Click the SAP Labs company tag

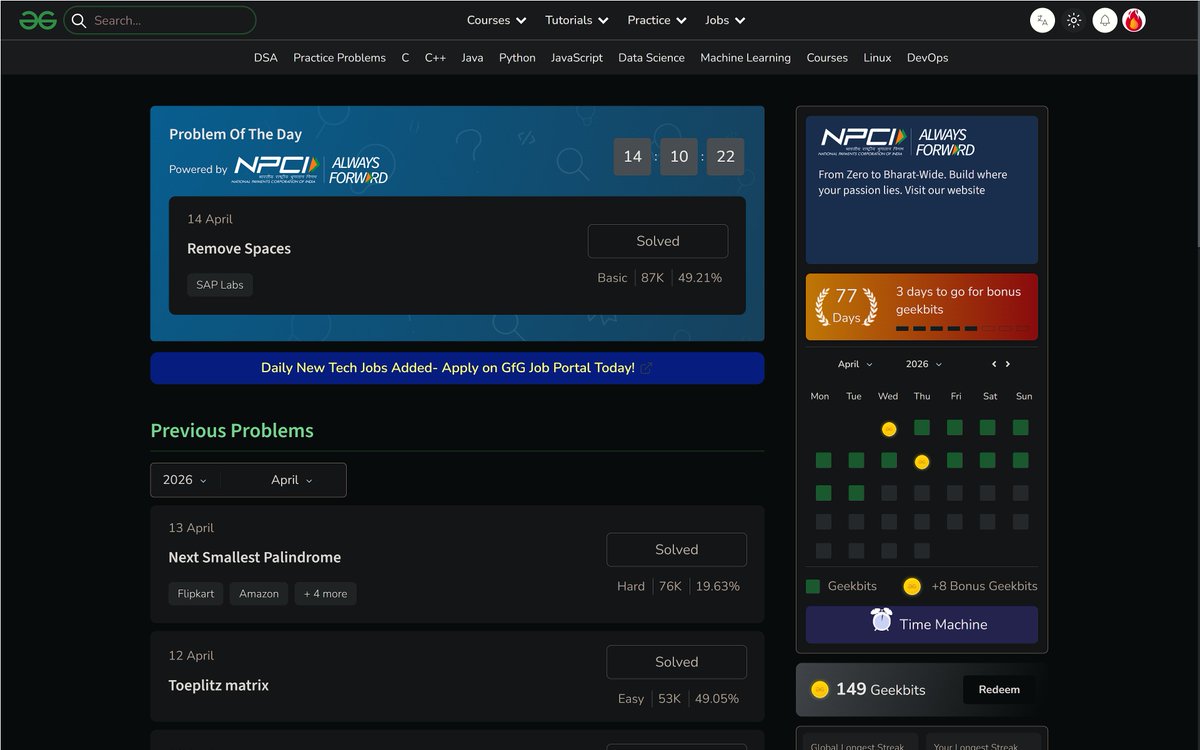point(220,285)
